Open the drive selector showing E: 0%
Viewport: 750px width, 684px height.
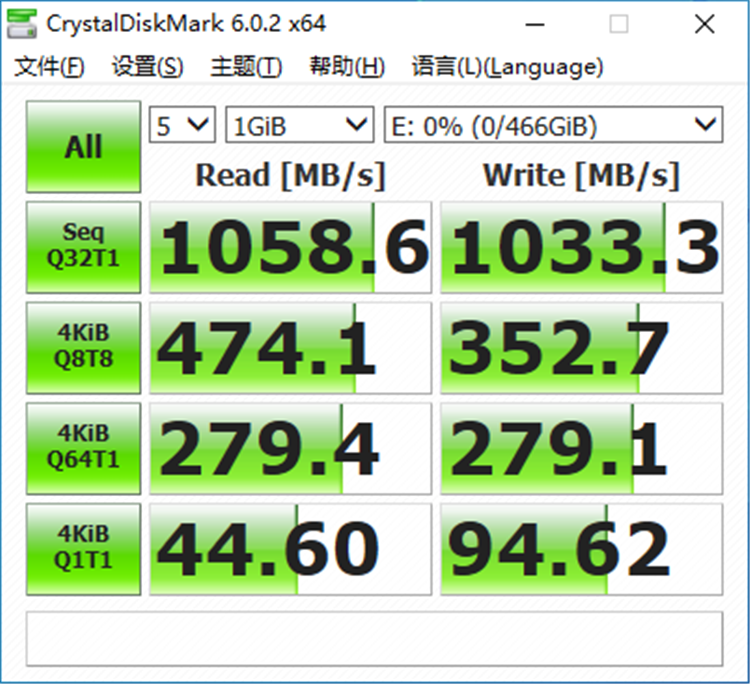point(553,126)
